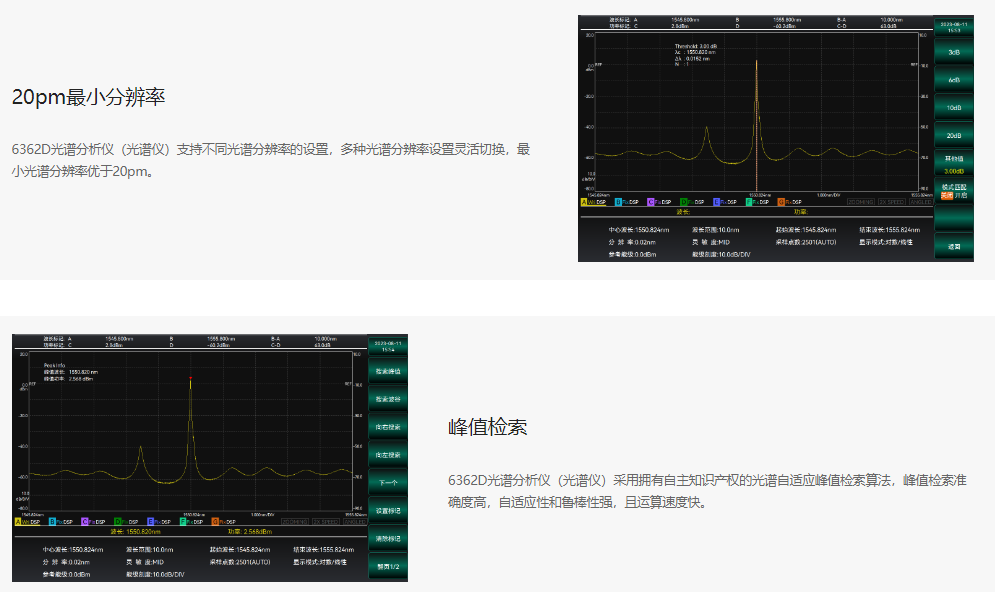Viewport: 995px width, 592px height.
Task: Open the 其他值 3.00dB threshold setting
Action: pyautogui.click(x=954, y=164)
